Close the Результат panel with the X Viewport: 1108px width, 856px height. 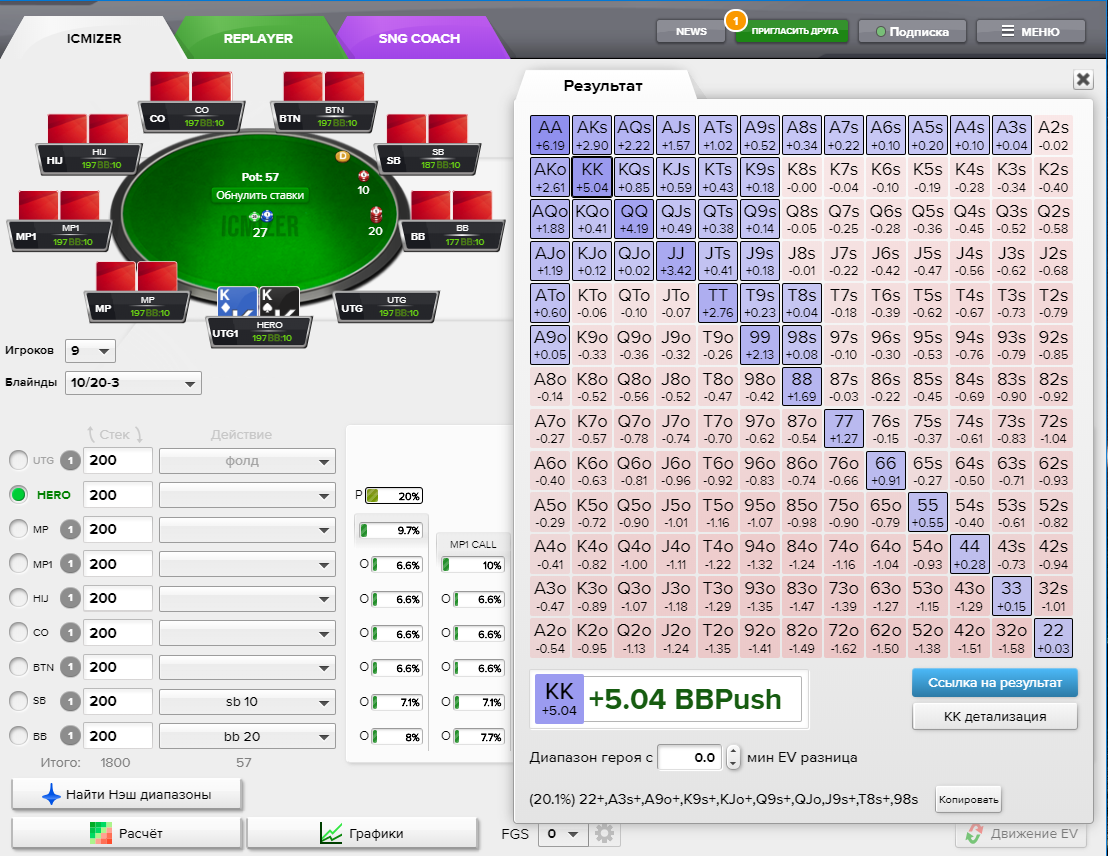pos(1083,79)
